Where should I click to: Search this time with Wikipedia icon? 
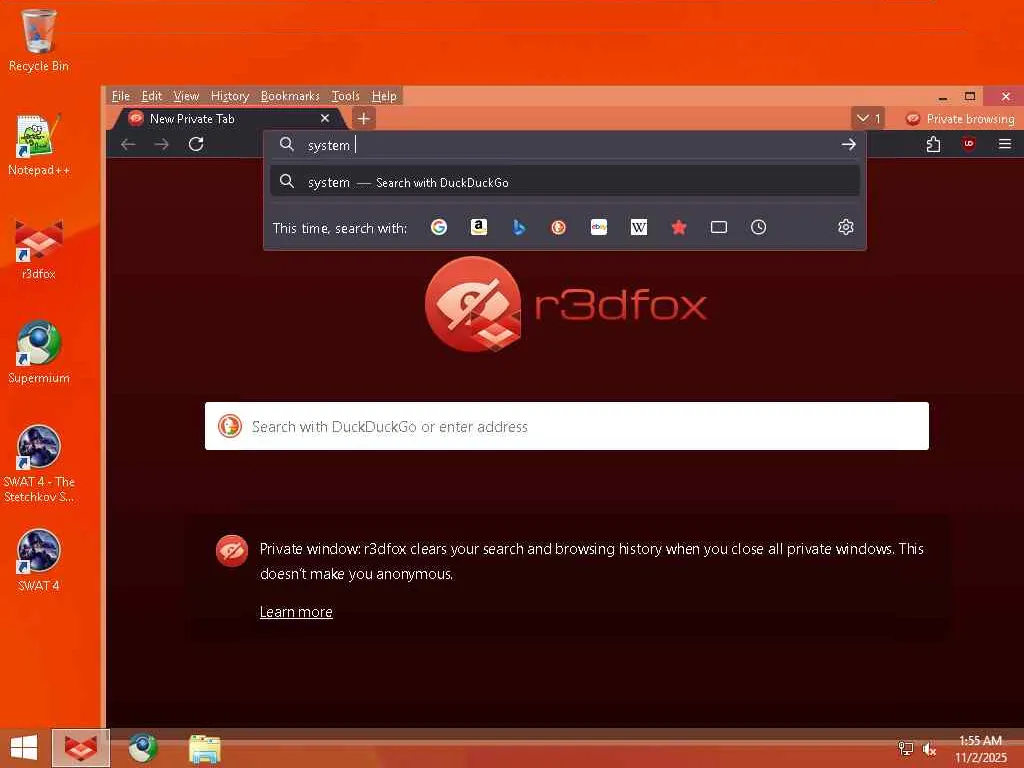point(639,227)
